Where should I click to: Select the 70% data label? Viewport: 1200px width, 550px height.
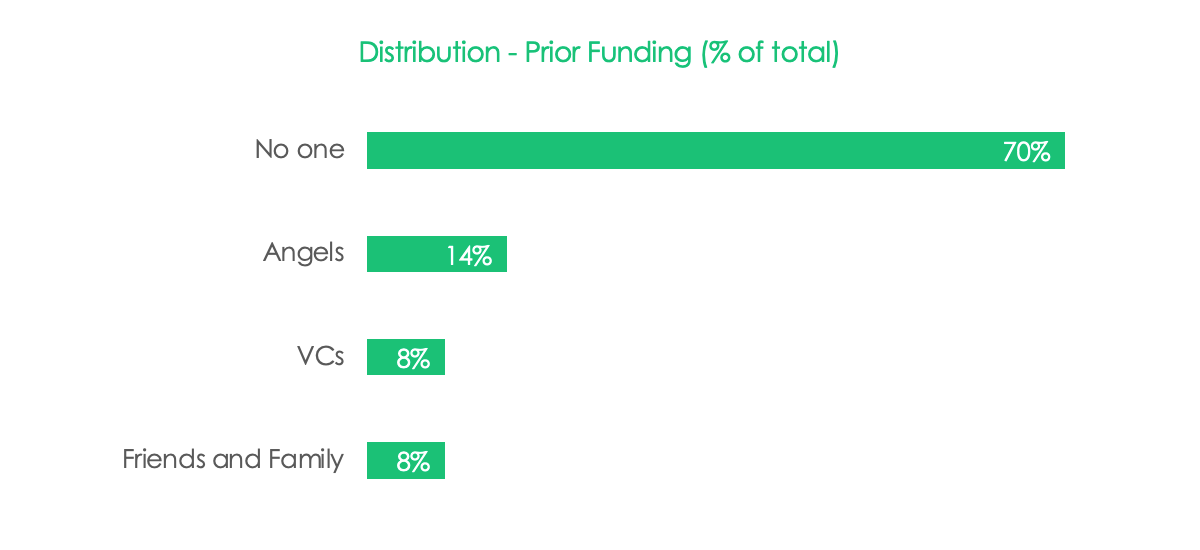(x=1026, y=152)
